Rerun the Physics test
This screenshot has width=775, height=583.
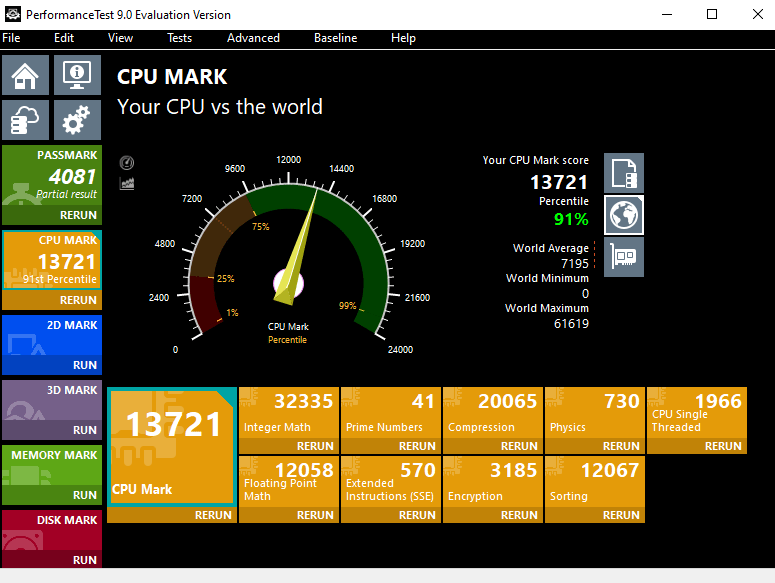[x=595, y=446]
